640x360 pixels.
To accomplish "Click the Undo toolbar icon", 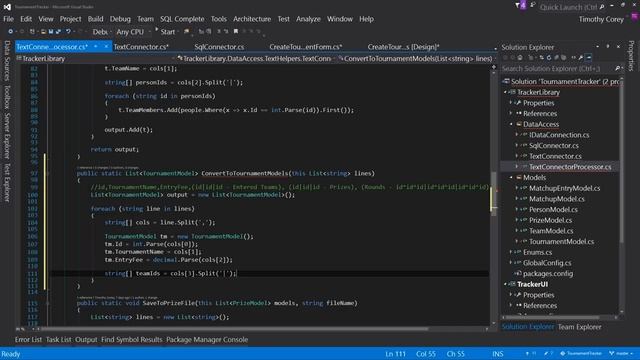I will 69,31.
